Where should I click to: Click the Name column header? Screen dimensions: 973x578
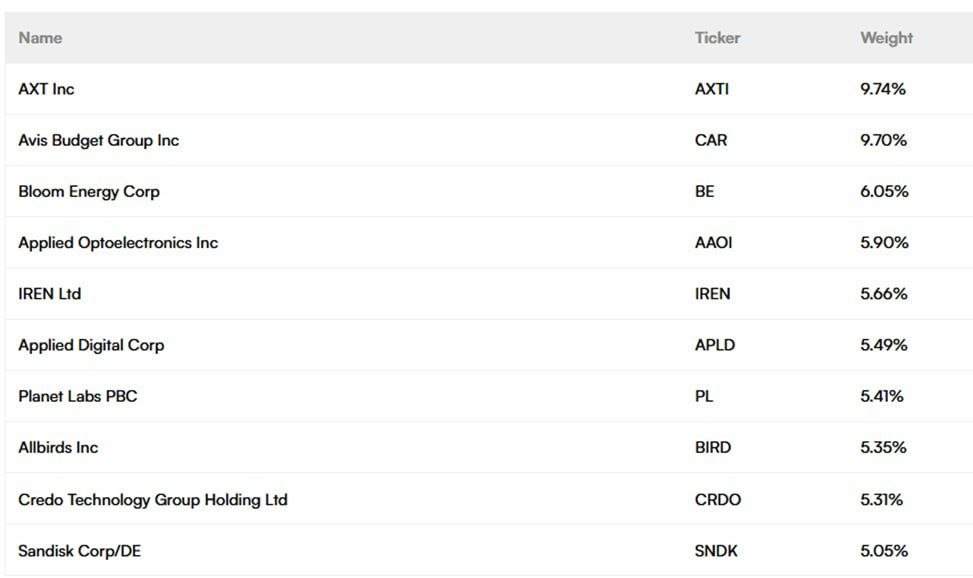(40, 38)
